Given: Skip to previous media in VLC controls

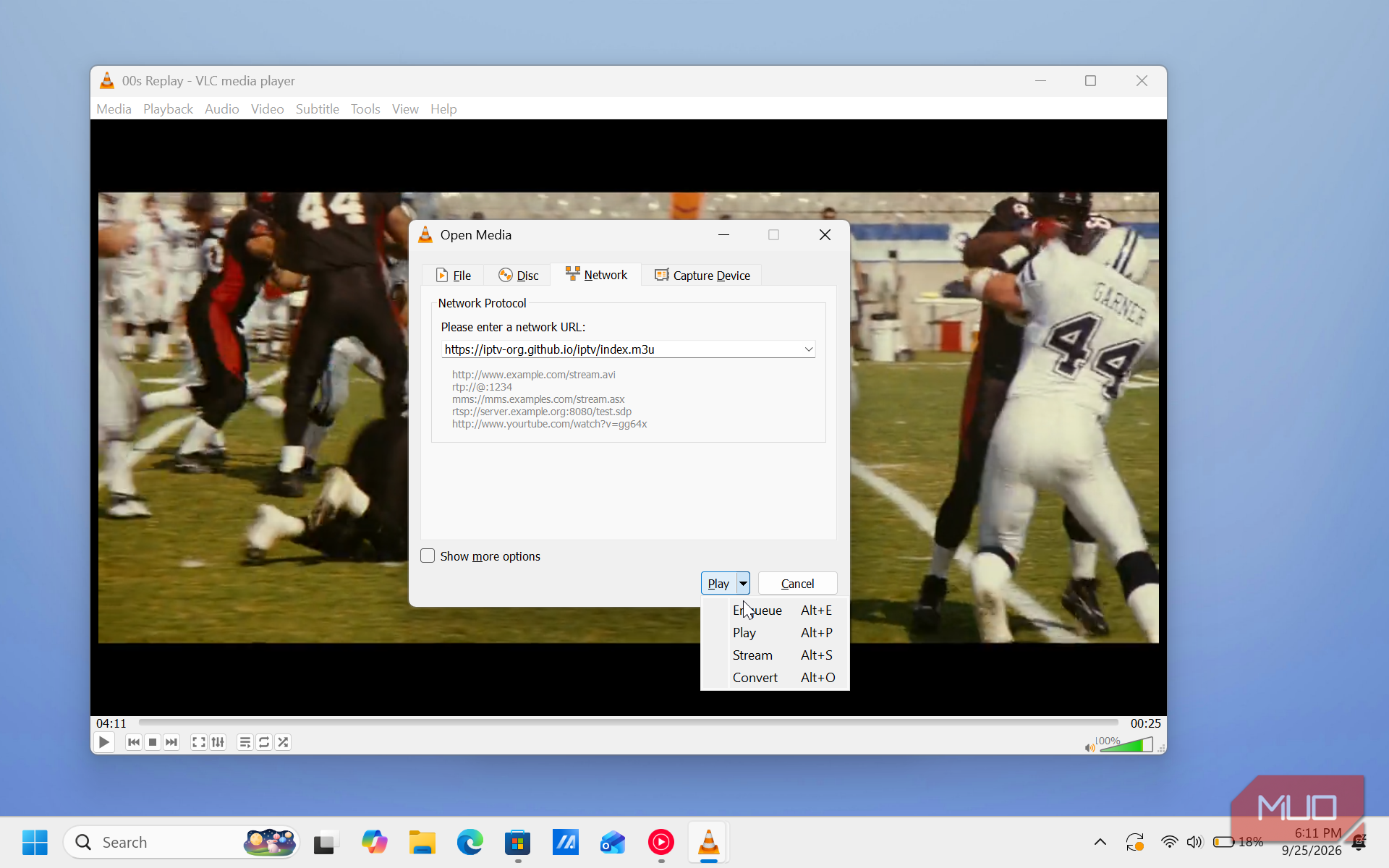Looking at the screenshot, I should pyautogui.click(x=134, y=742).
